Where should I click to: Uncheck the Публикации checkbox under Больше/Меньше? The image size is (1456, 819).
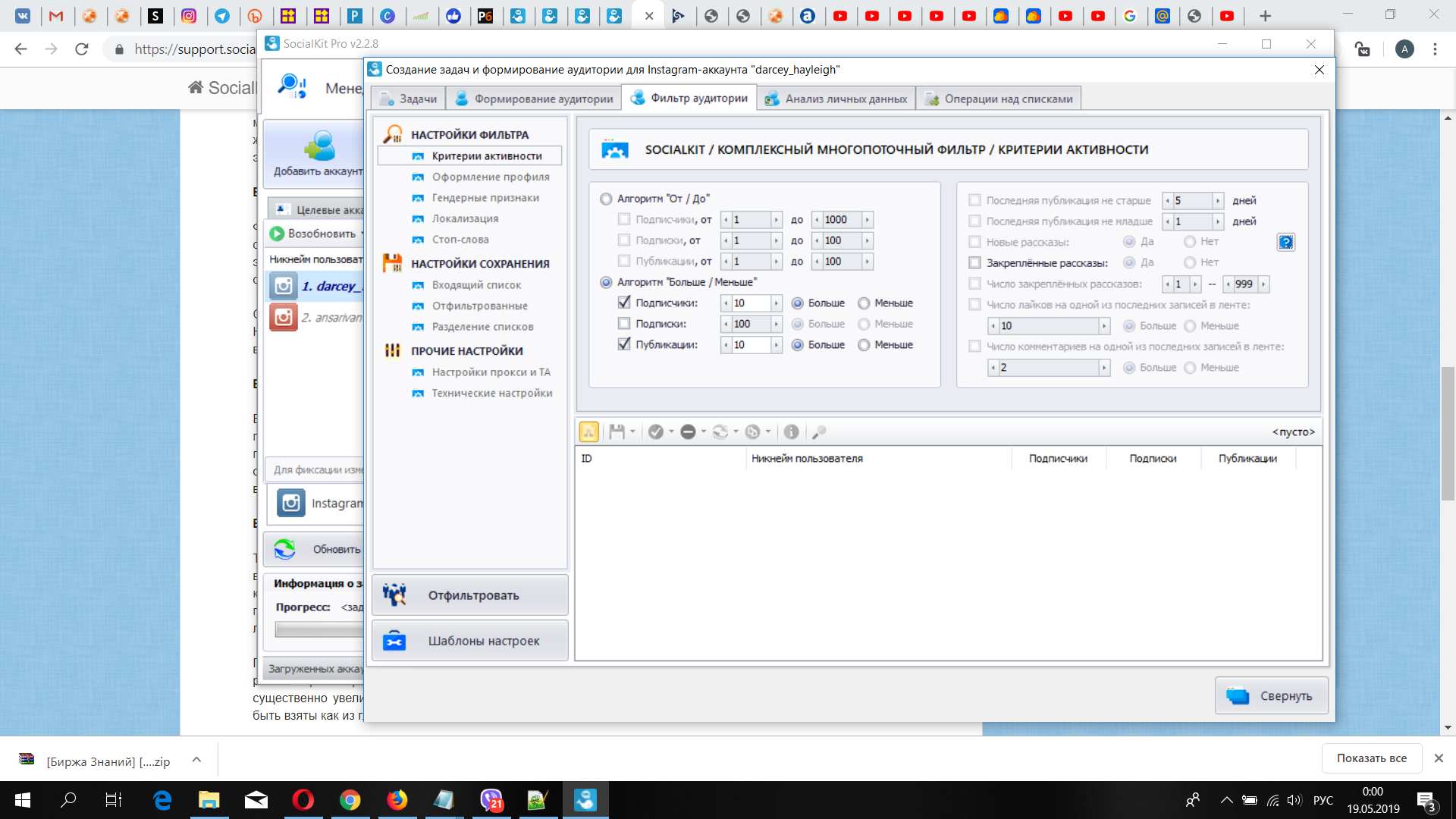pos(624,344)
